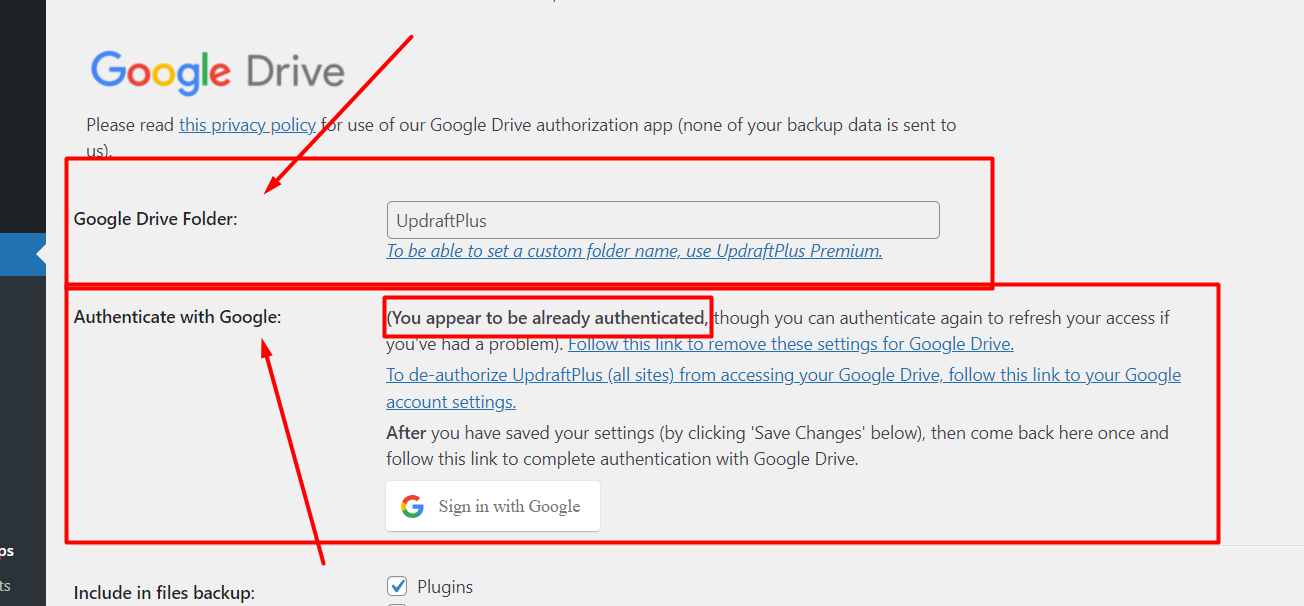Click the 'After you have saved your settings' paragraph
This screenshot has width=1304, height=606.
click(x=778, y=446)
